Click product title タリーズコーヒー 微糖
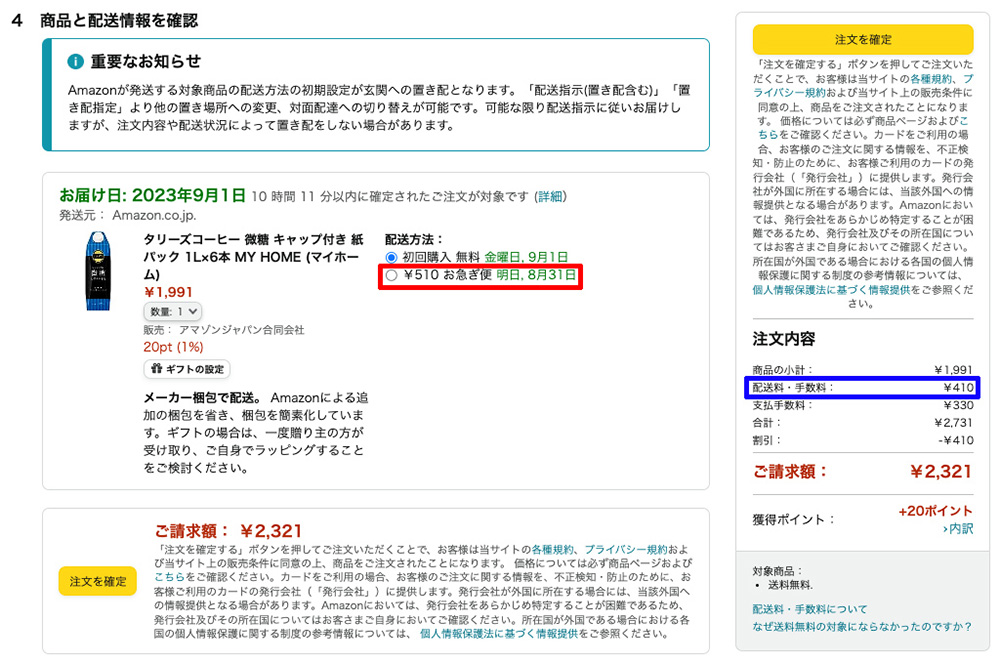The width and height of the screenshot is (1000, 663). (x=253, y=257)
